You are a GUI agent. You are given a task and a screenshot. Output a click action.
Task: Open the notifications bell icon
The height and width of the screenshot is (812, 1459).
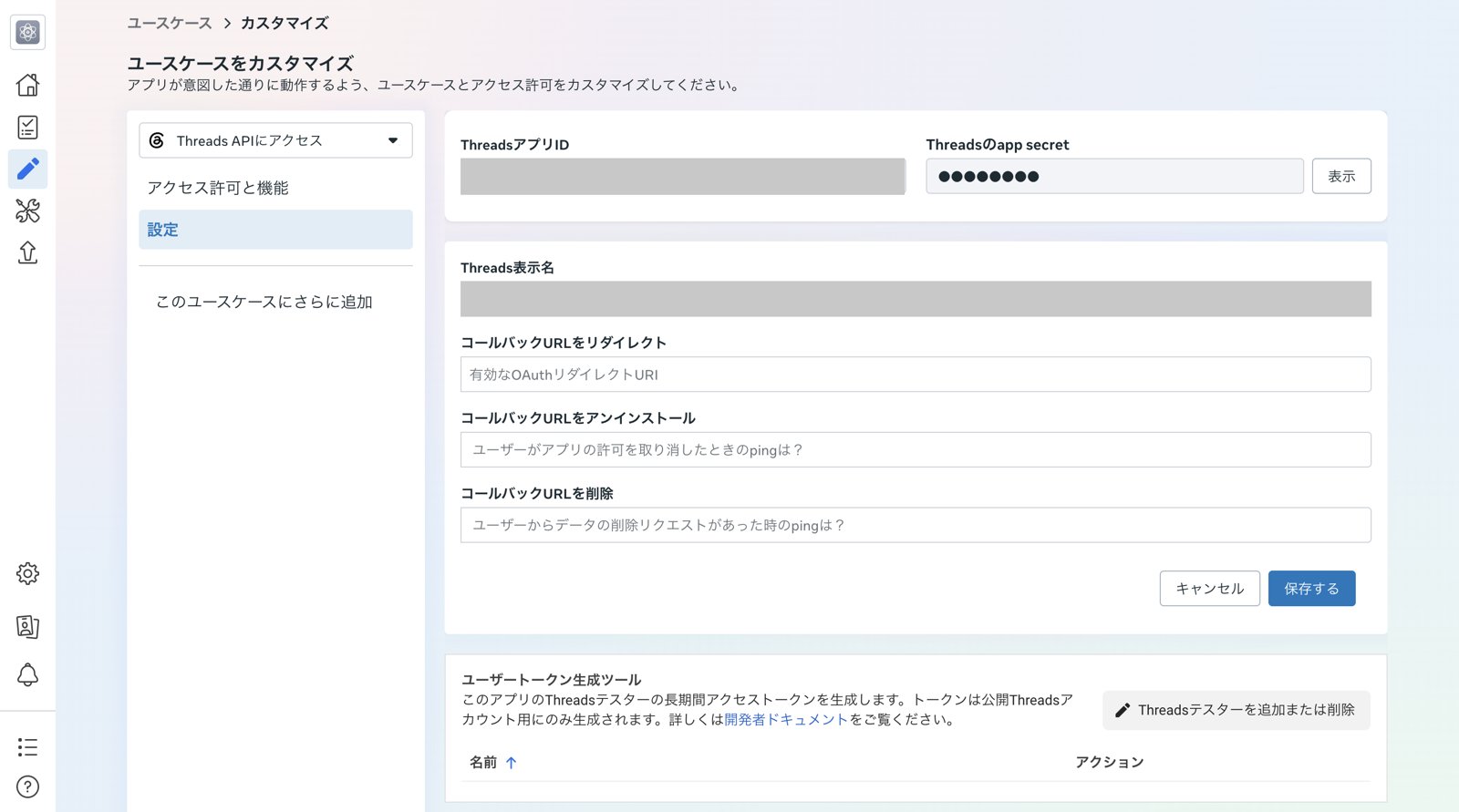27,674
